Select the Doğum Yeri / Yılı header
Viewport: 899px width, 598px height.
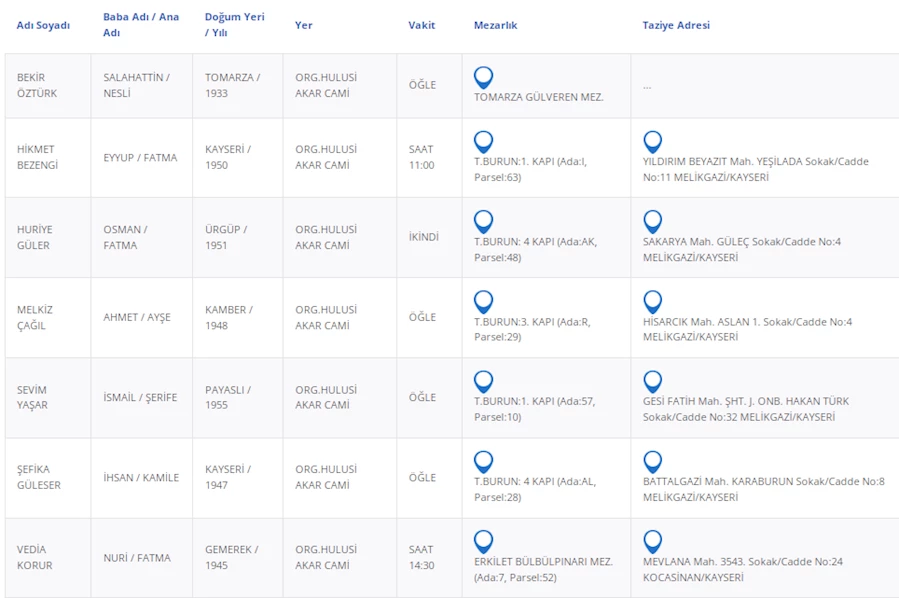(x=234, y=25)
